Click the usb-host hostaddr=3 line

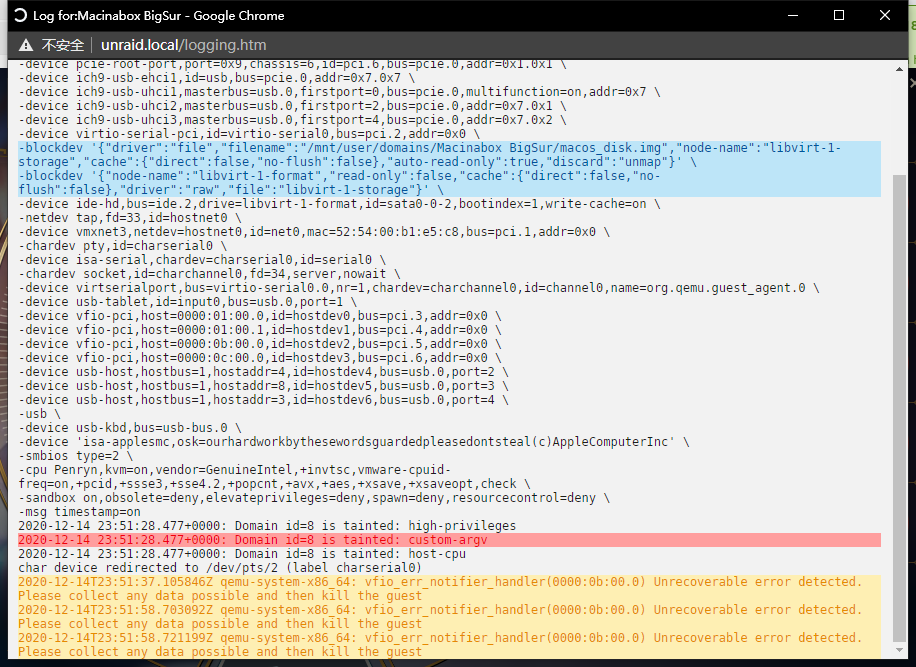(263, 400)
